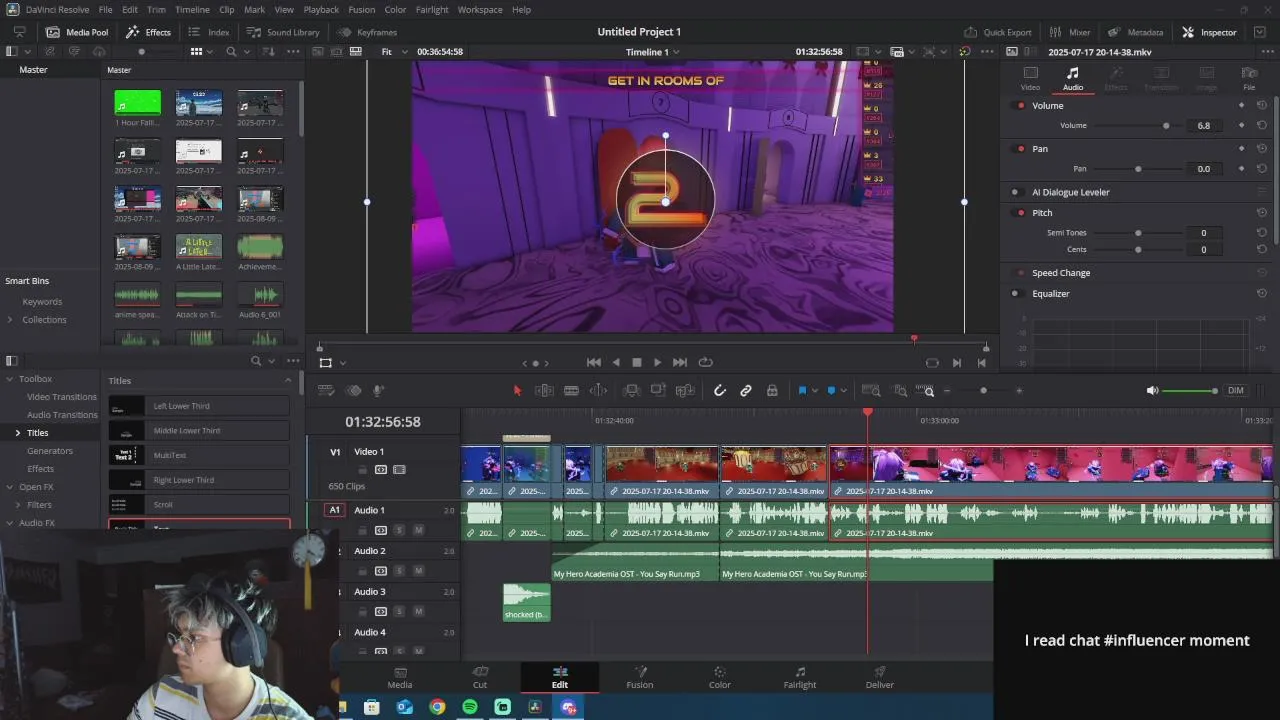Switch to the Fairlight page

[x=800, y=677]
